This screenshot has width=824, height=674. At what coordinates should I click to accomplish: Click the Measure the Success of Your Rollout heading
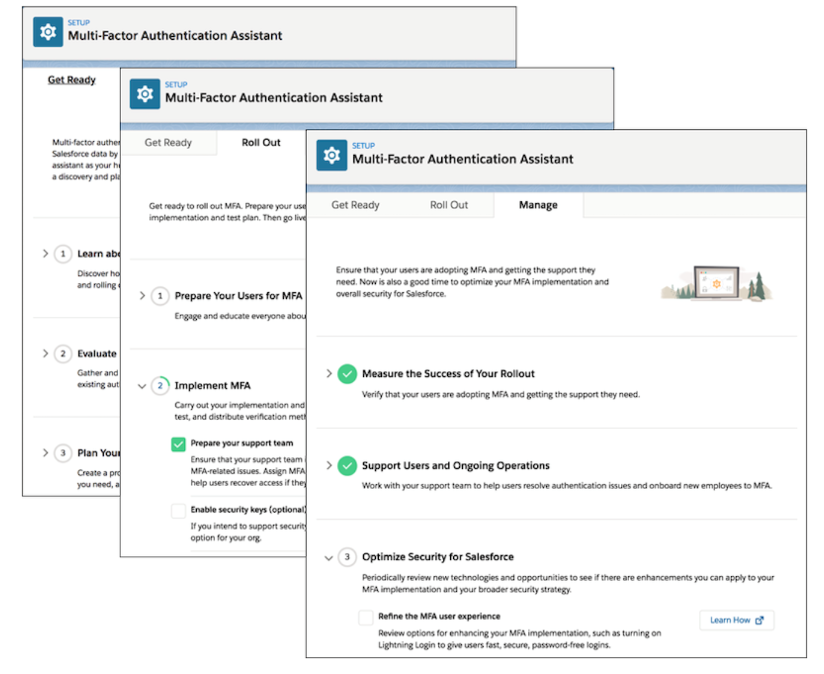point(448,374)
